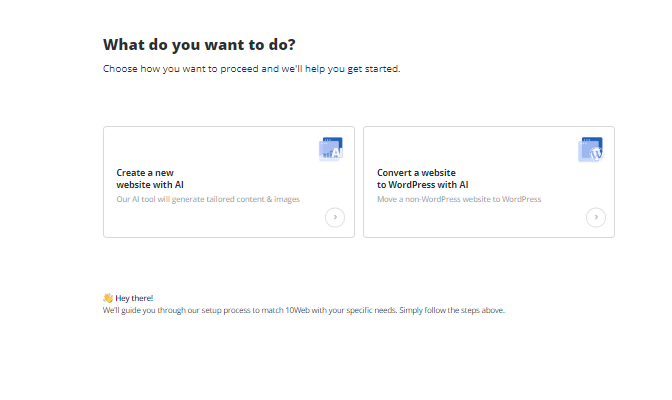Click the waving hand emoji
This screenshot has height=400, width=672.
(x=108, y=298)
